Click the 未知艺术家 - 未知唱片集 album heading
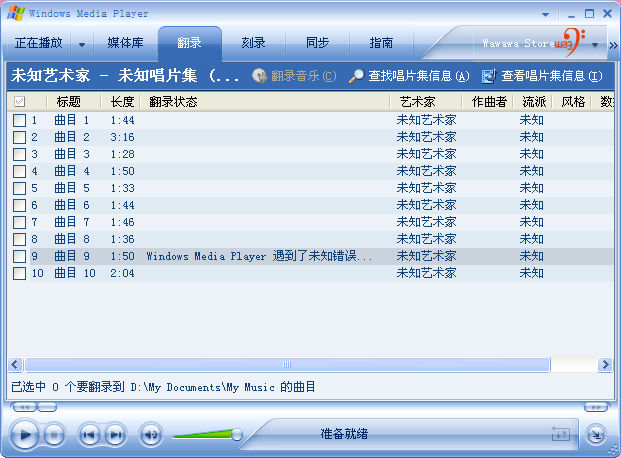The width and height of the screenshot is (621, 458). point(125,75)
